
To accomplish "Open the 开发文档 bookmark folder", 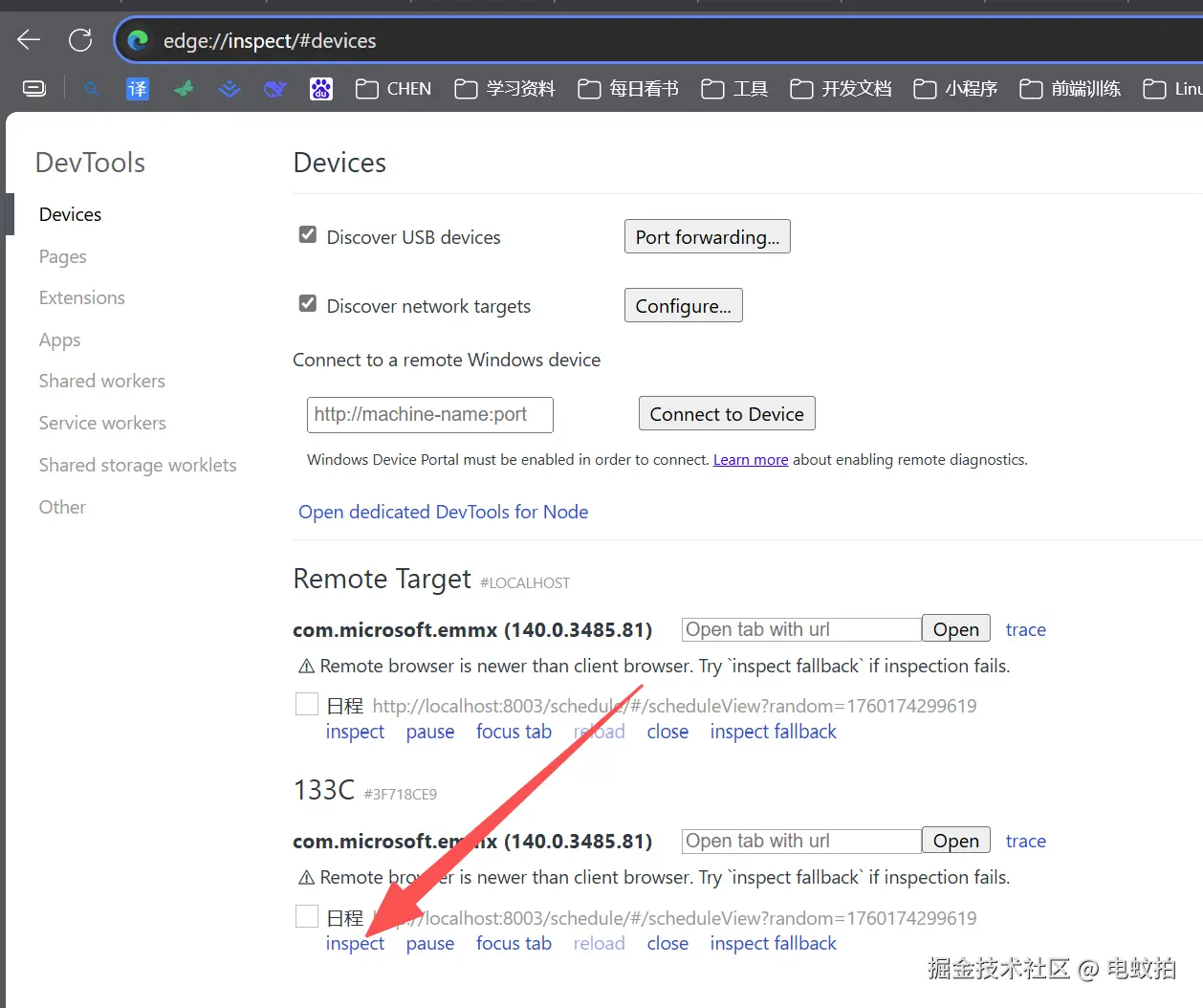I will coord(842,89).
